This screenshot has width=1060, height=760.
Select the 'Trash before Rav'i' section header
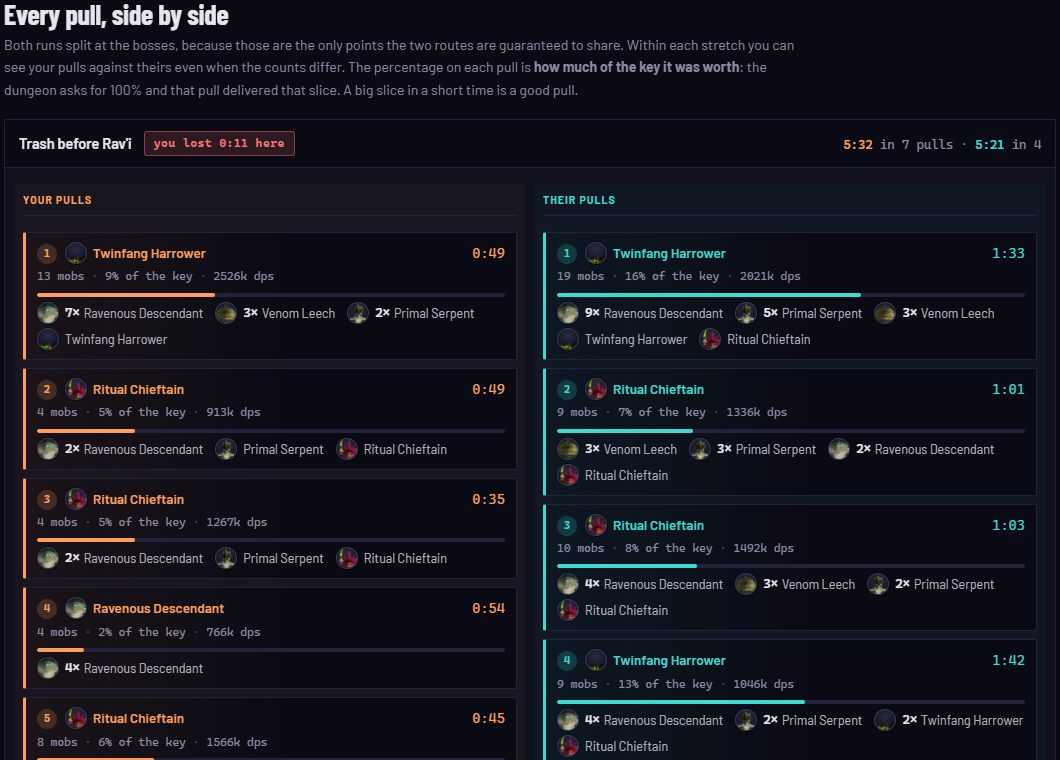pos(75,144)
